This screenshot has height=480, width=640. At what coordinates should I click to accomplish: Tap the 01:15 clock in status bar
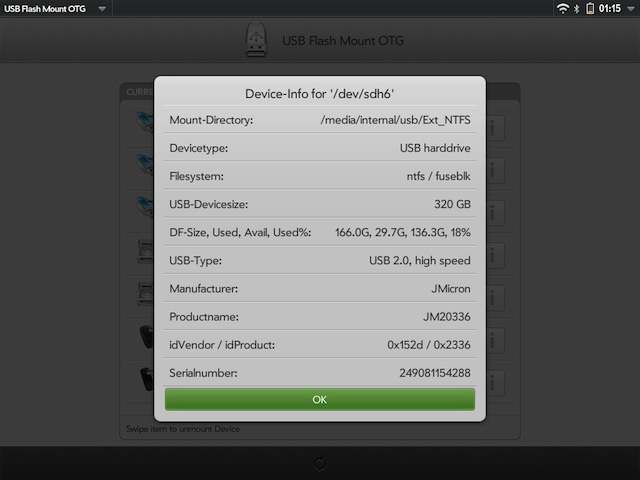tap(609, 9)
